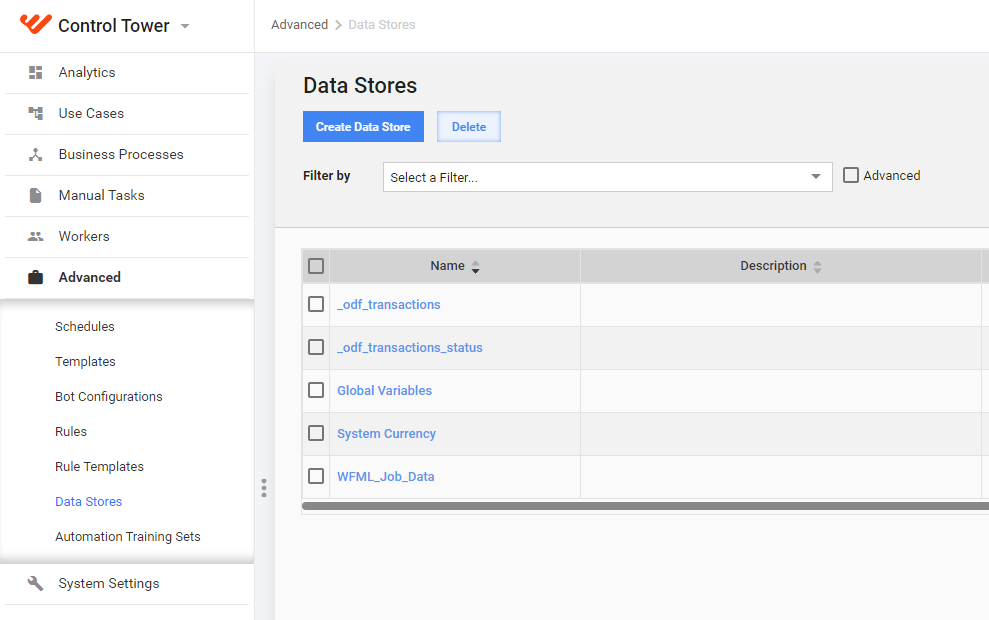Open the _odf_transactions_status data store

tap(410, 348)
